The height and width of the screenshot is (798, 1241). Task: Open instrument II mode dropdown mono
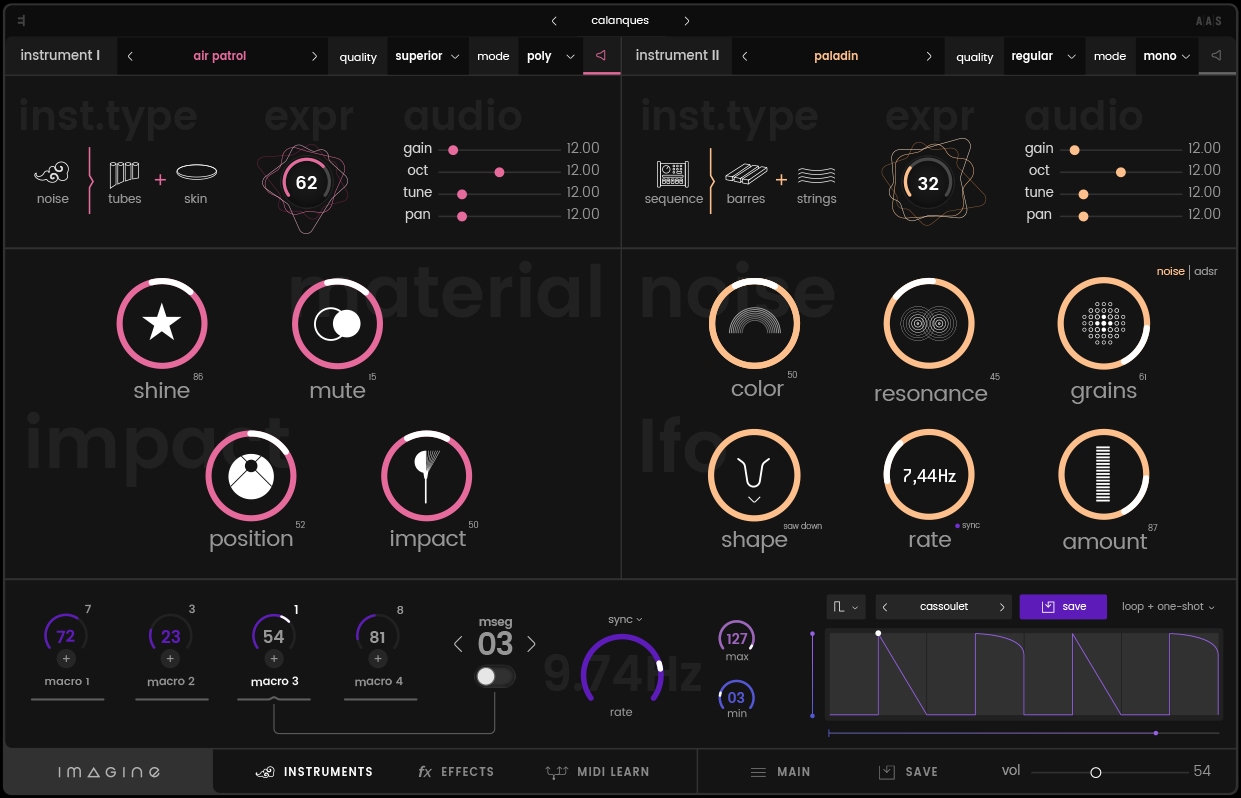[x=1166, y=56]
